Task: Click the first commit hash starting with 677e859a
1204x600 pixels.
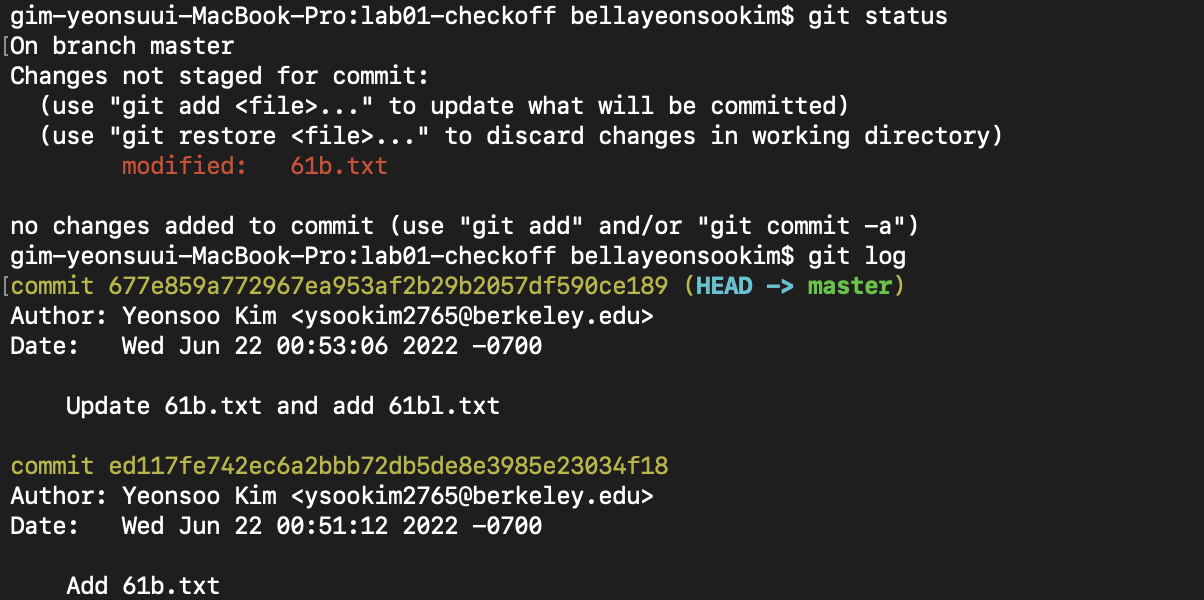Action: pyautogui.click(x=388, y=286)
